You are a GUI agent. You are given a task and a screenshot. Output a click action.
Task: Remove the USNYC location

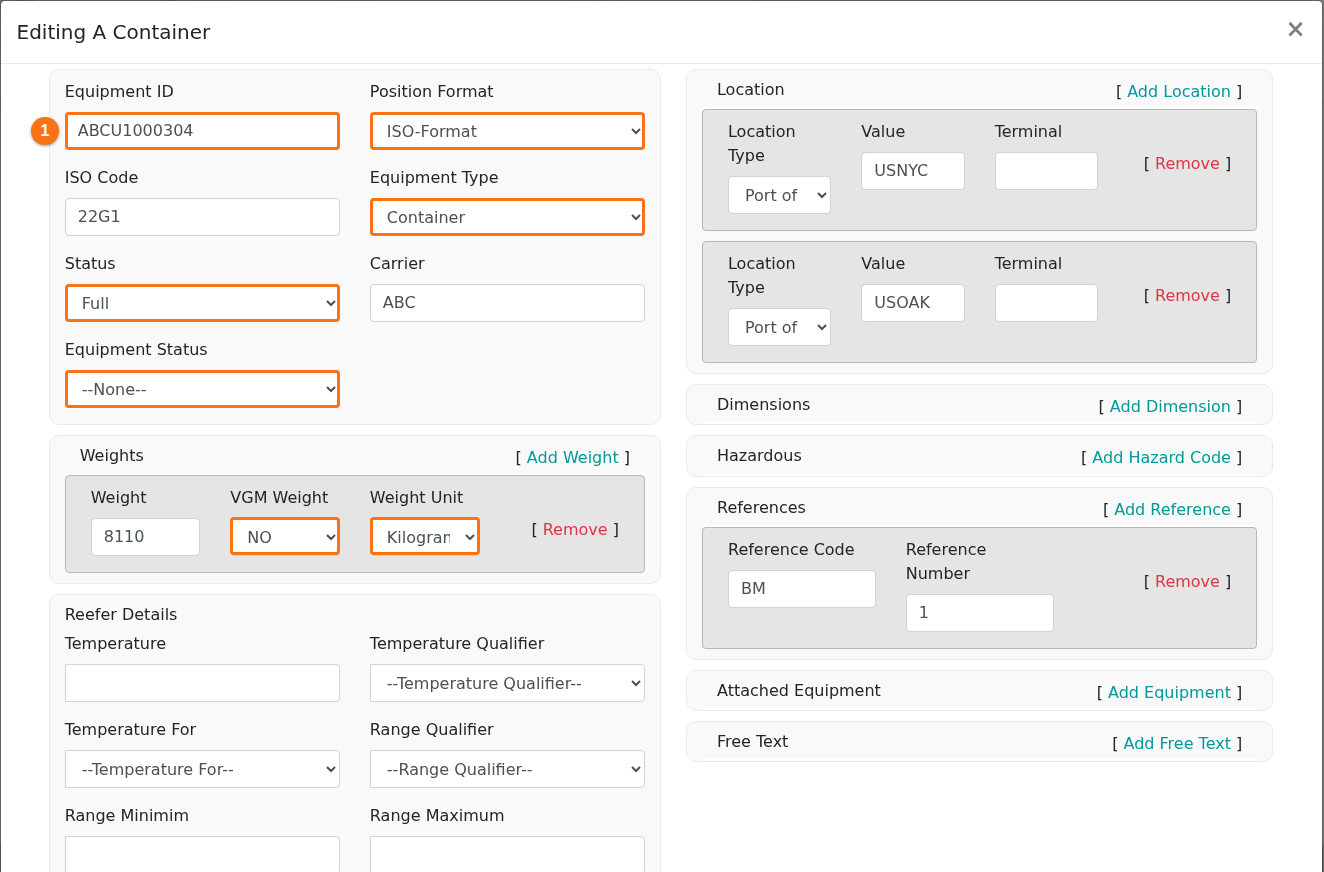coord(1187,164)
